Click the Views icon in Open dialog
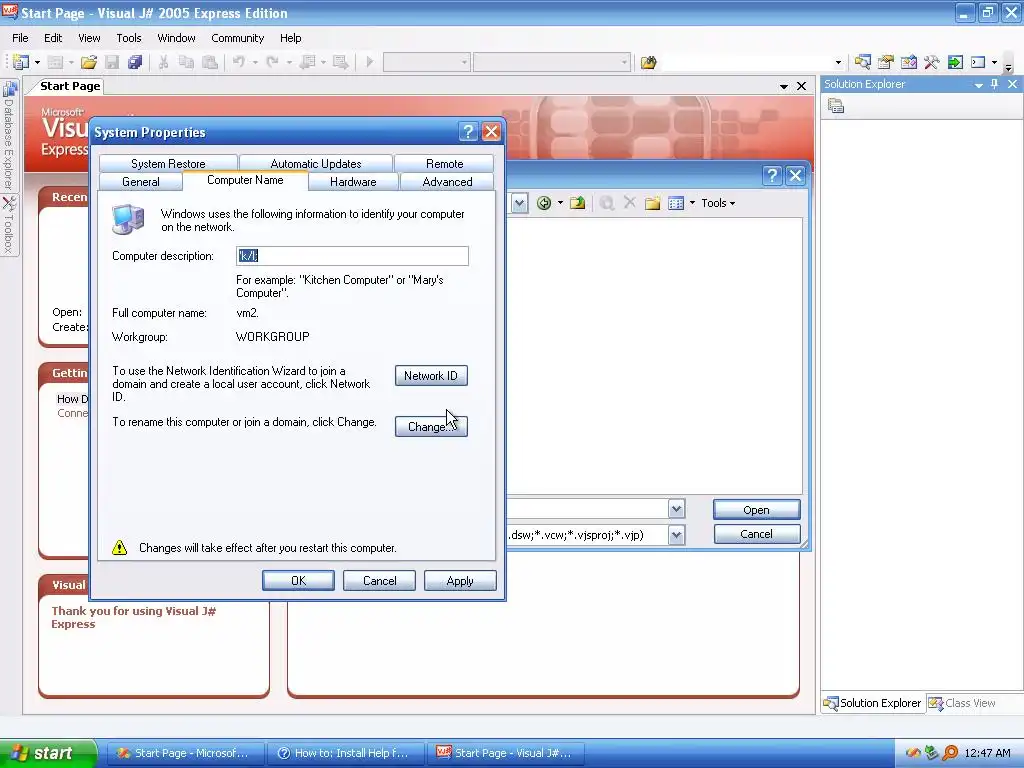This screenshot has width=1024, height=768. pyautogui.click(x=676, y=203)
